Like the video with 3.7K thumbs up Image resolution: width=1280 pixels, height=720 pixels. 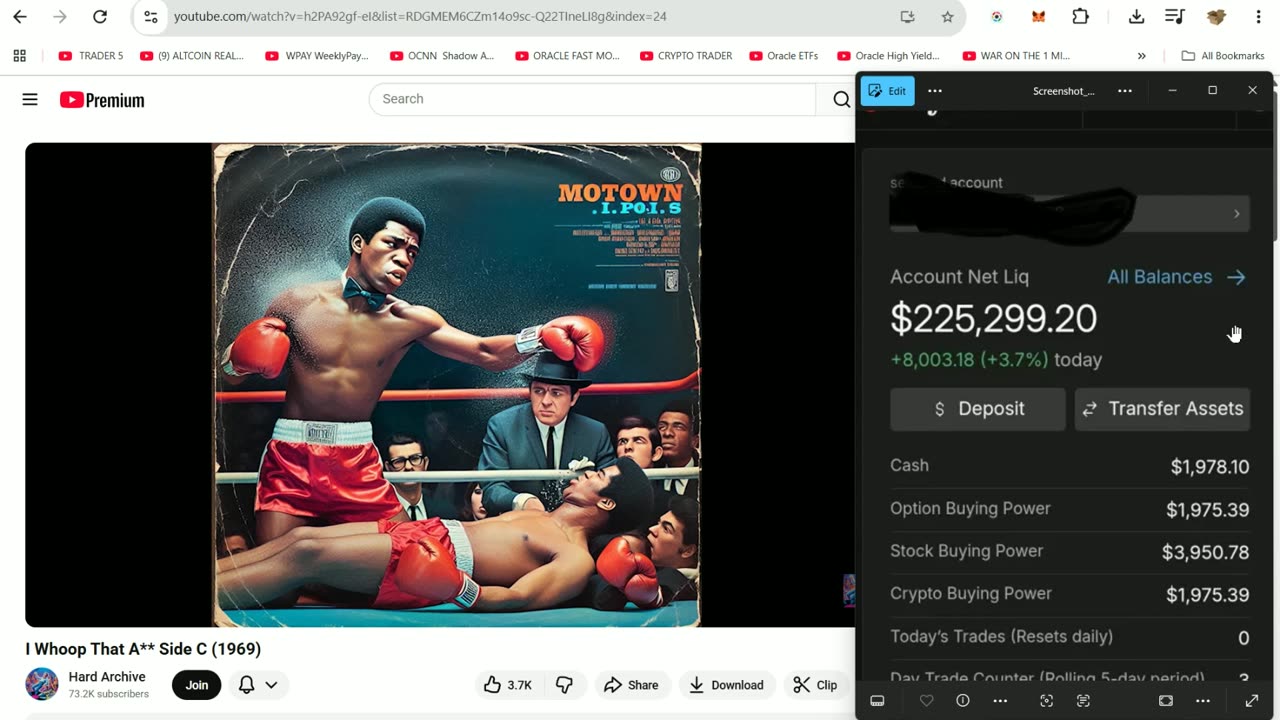click(x=509, y=685)
